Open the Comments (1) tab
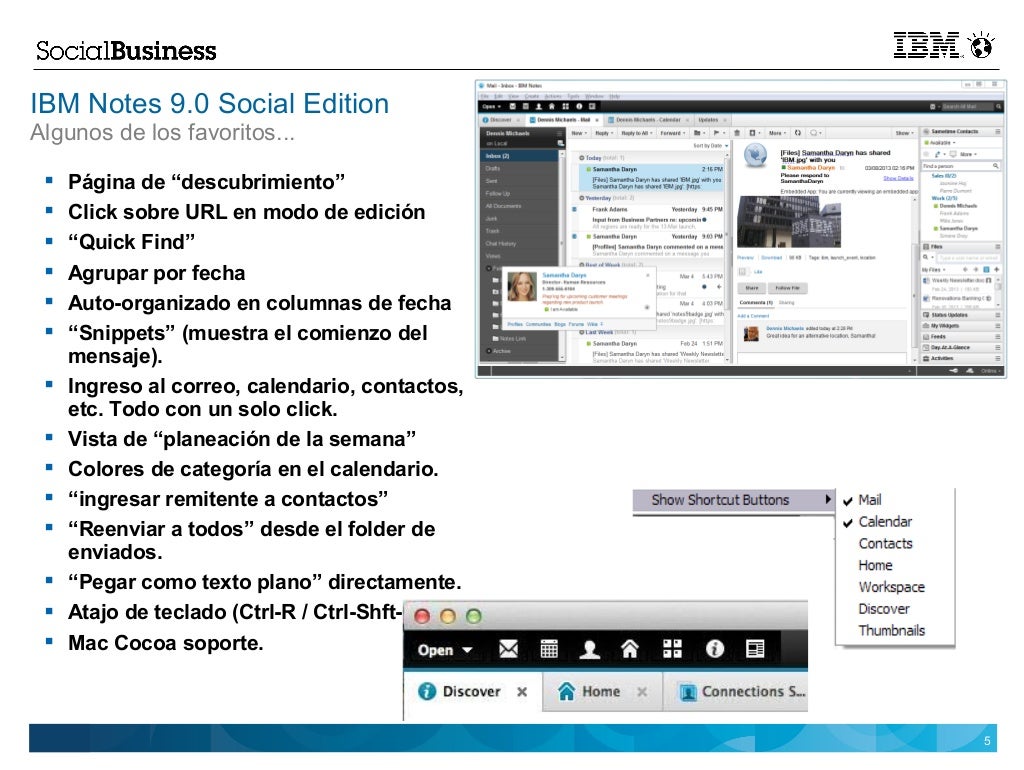The width and height of the screenshot is (1024, 770). [756, 303]
